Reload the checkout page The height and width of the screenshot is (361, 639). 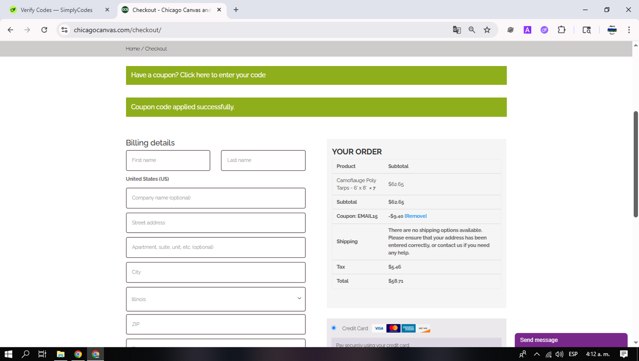(x=44, y=30)
